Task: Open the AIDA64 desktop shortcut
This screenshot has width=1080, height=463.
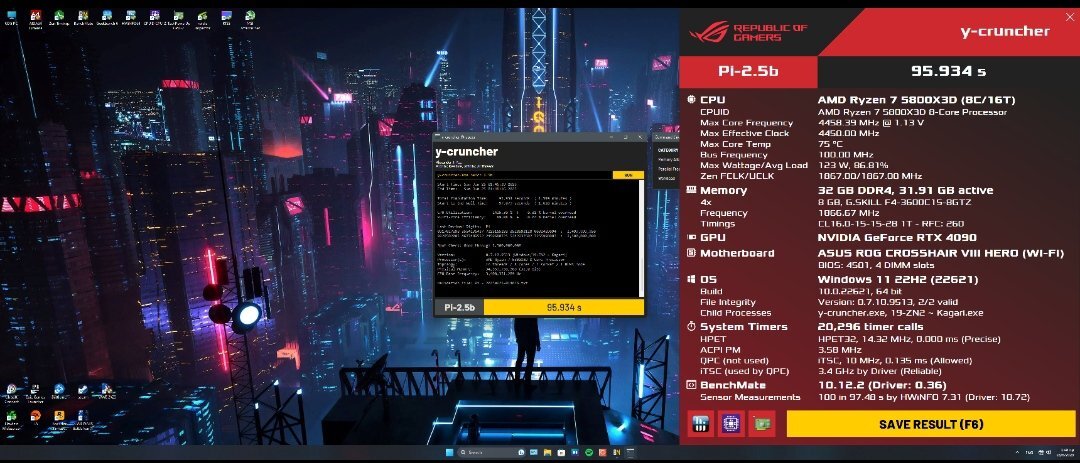Action: click(36, 17)
